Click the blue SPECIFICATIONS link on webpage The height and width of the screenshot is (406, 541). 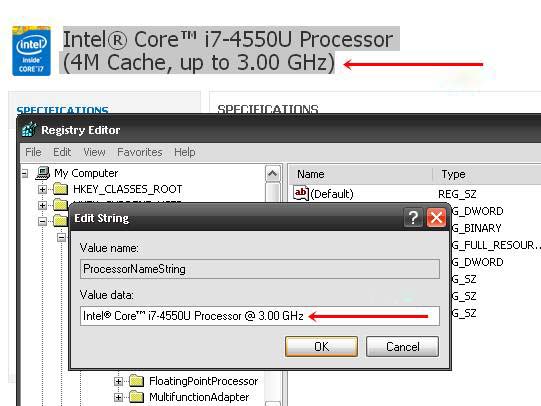pos(62,110)
